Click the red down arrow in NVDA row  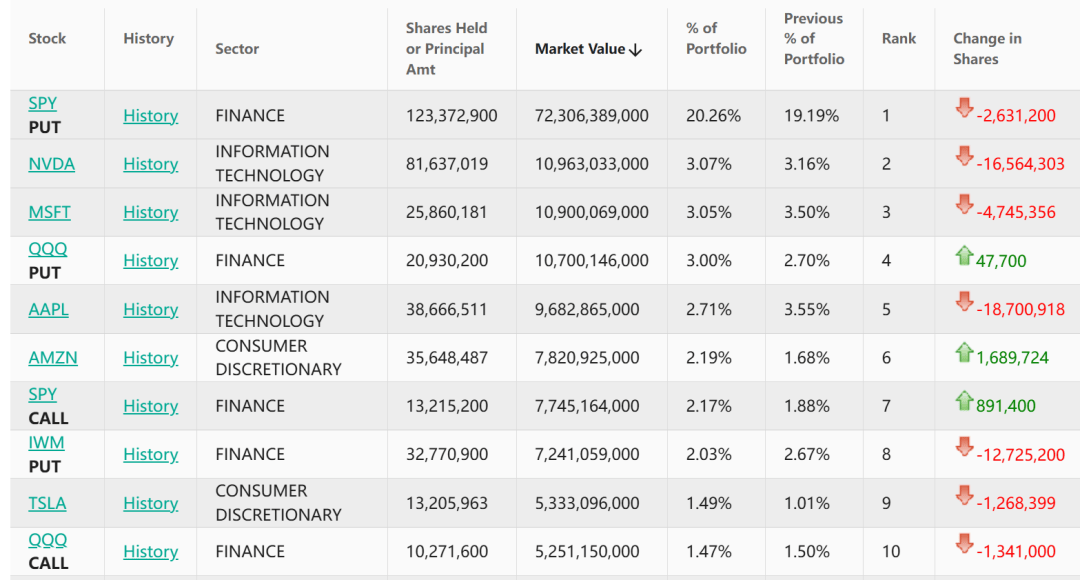964,156
